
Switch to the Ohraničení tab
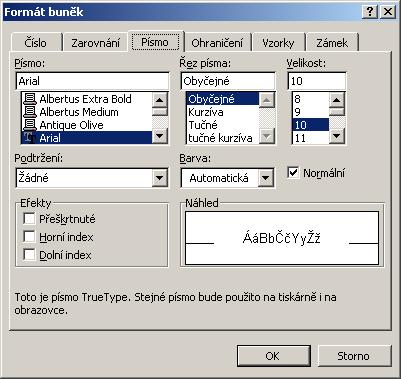[x=217, y=43]
